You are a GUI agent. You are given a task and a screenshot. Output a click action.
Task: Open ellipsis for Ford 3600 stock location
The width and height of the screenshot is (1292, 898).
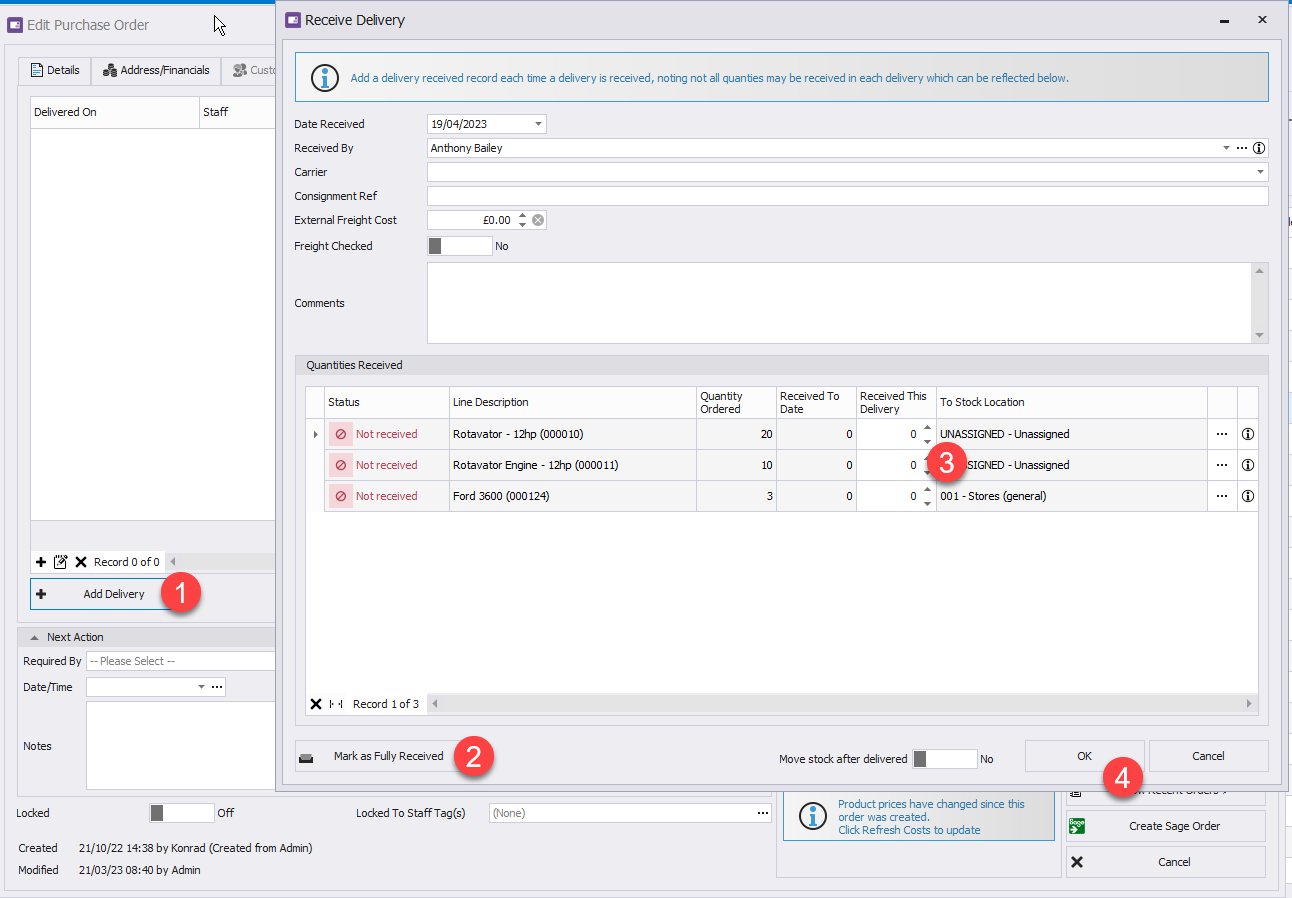(x=1222, y=496)
